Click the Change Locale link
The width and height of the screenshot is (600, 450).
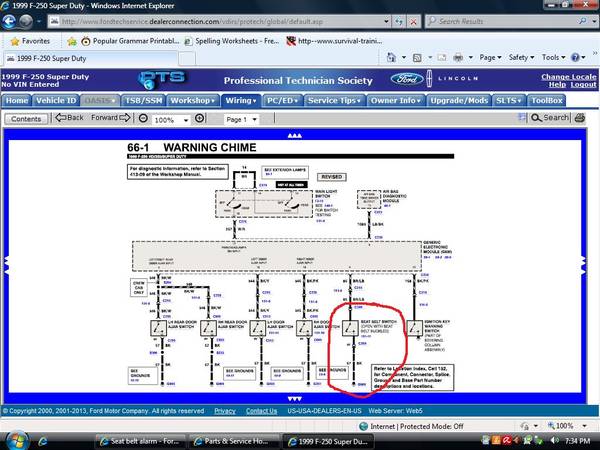coord(569,77)
